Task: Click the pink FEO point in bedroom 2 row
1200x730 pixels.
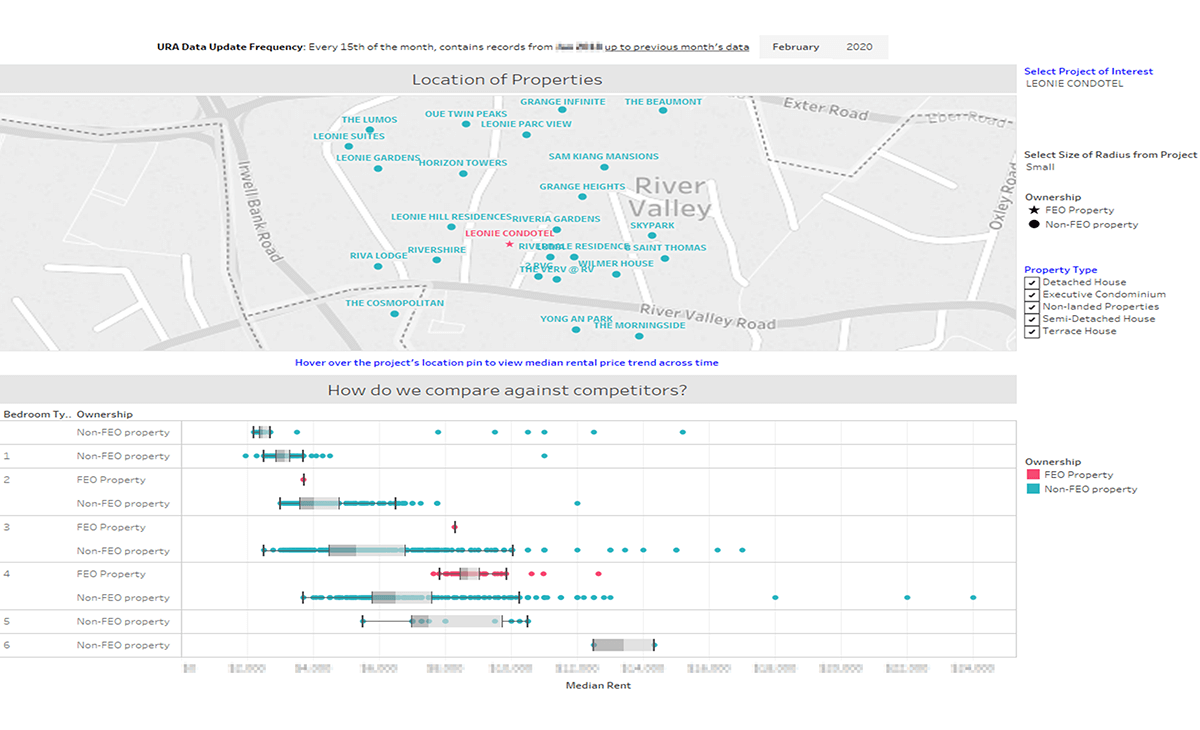Action: [x=303, y=480]
